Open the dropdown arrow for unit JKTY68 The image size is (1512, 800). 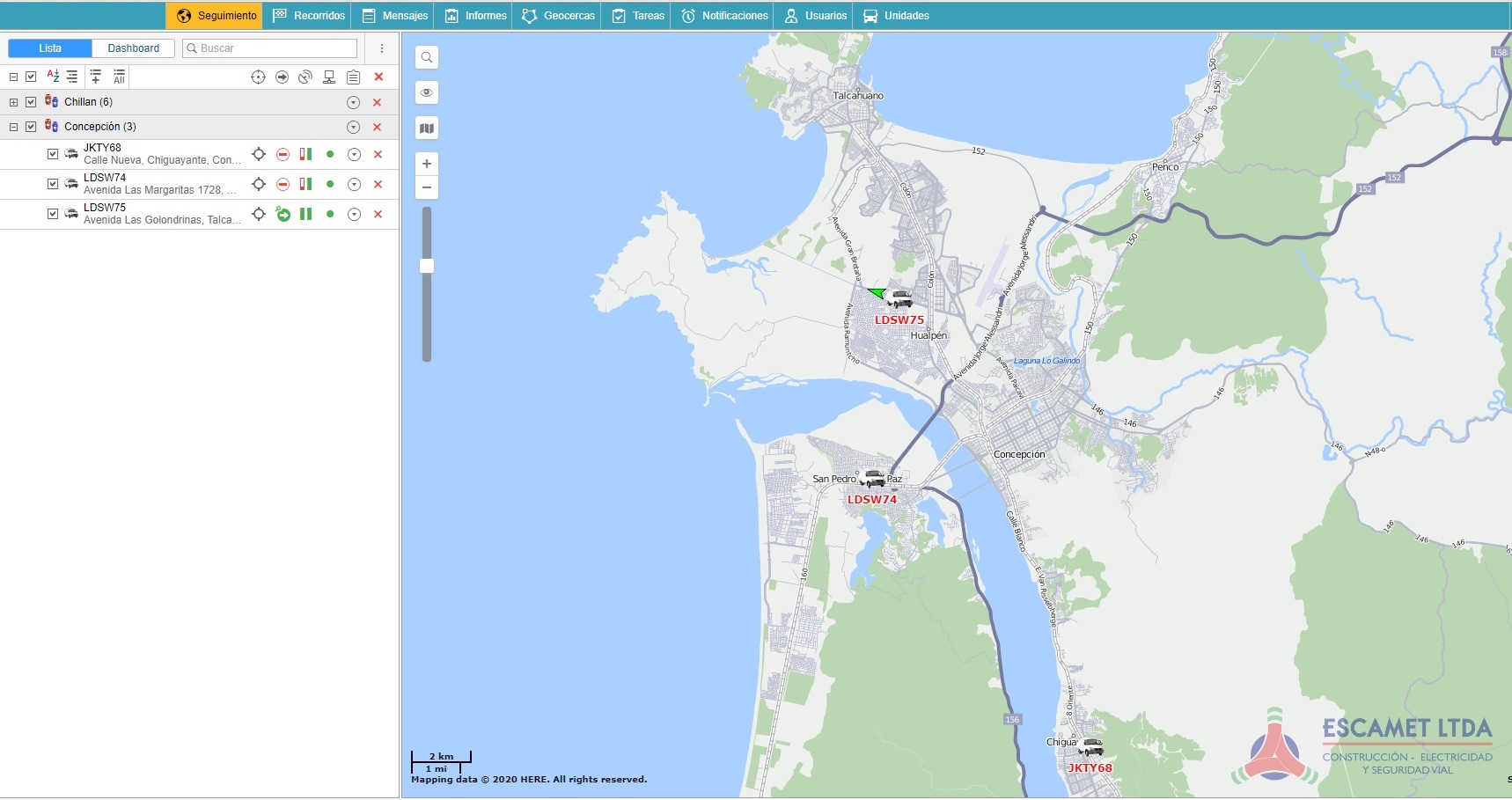[x=354, y=154]
